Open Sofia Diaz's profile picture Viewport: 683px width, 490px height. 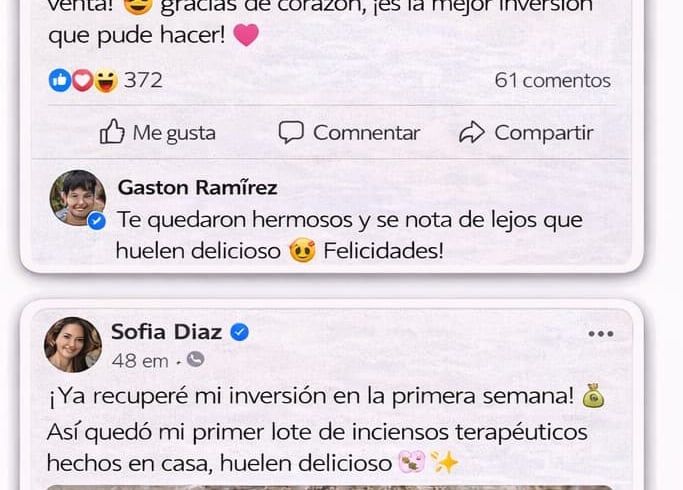click(x=73, y=345)
